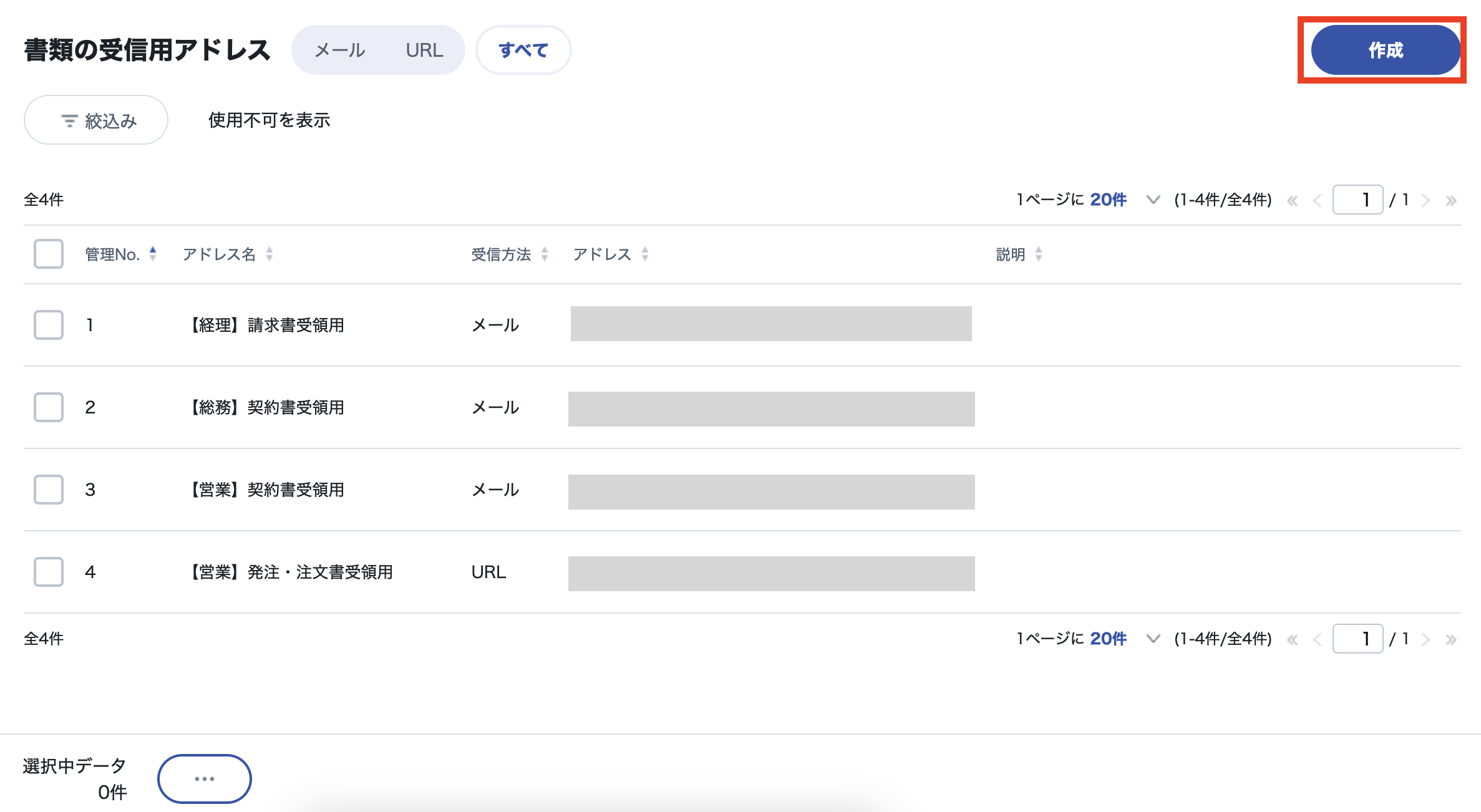Check the row for 【営業】契約書受領用
The width and height of the screenshot is (1481, 812).
point(49,490)
